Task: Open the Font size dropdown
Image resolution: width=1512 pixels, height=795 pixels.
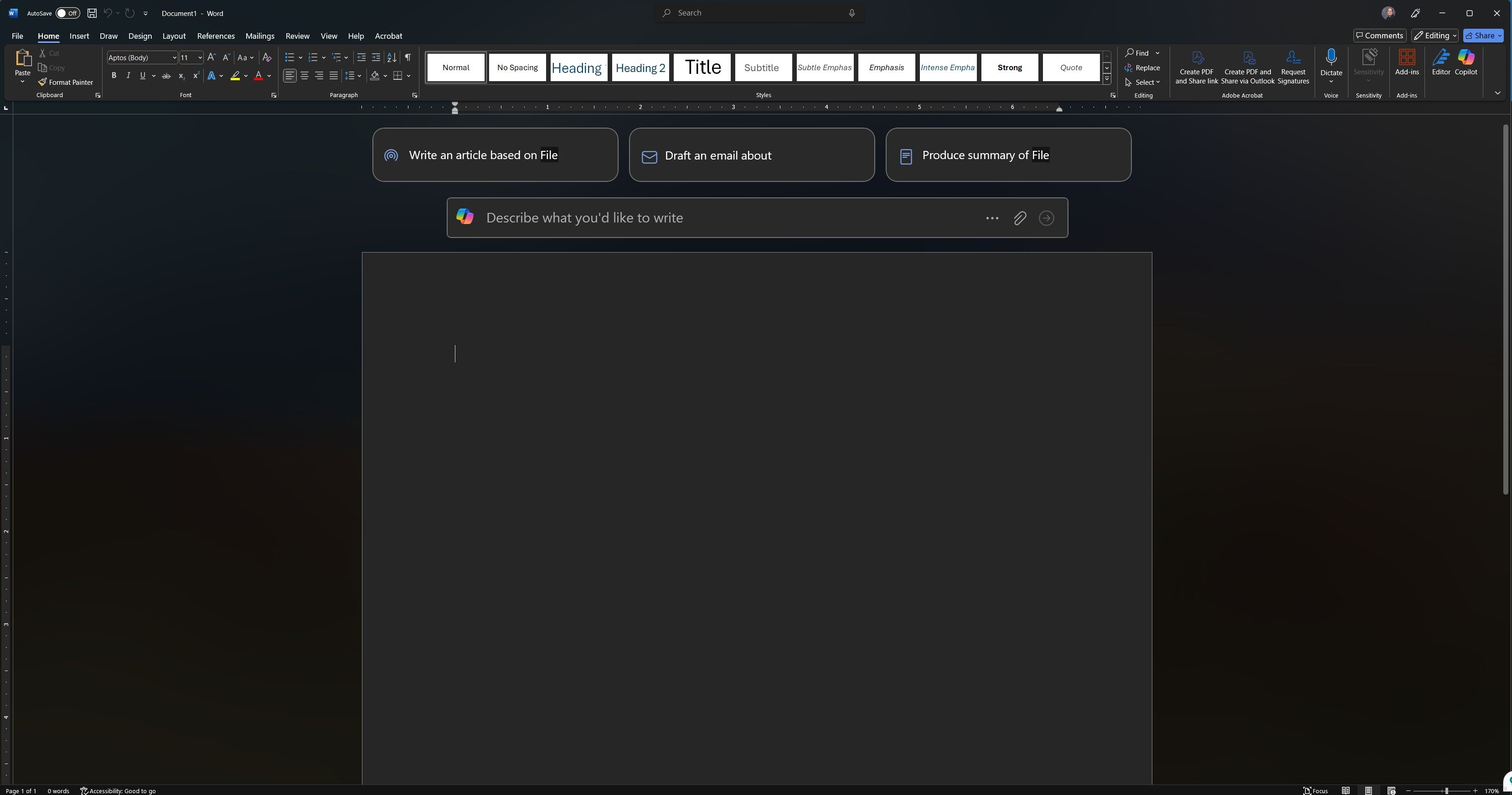Action: pos(200,58)
